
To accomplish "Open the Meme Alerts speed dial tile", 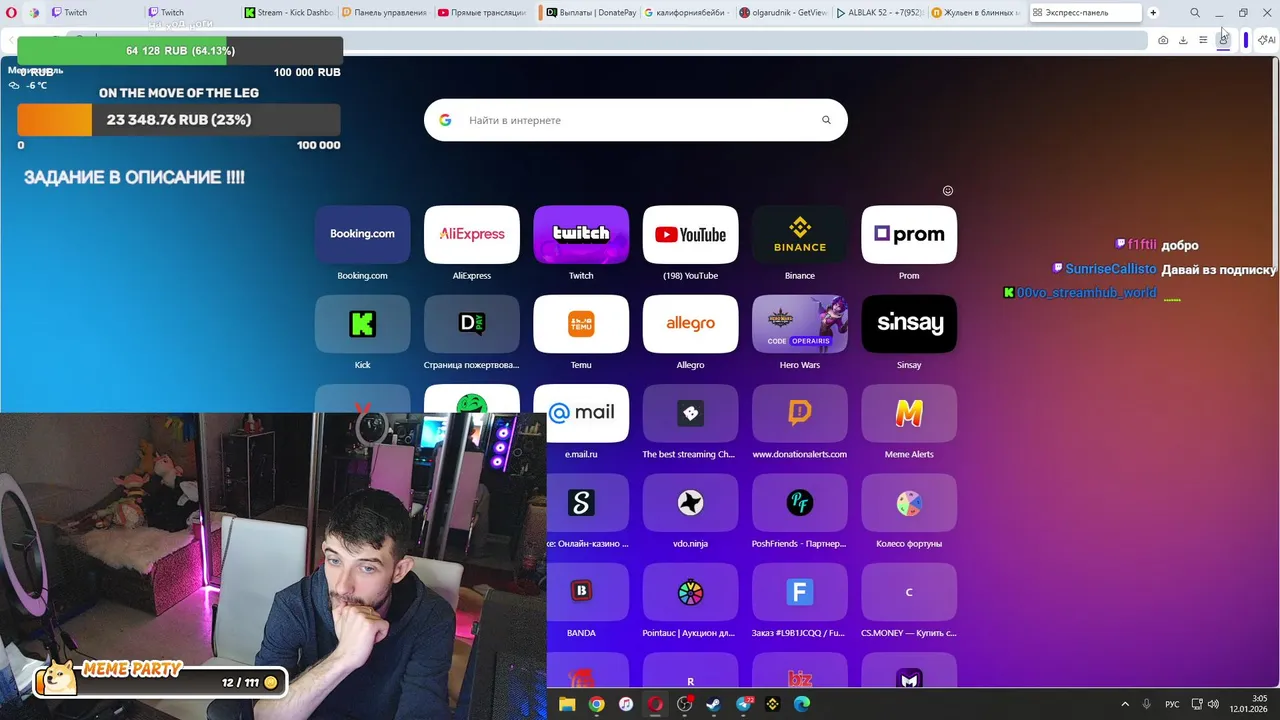I will coord(909,413).
